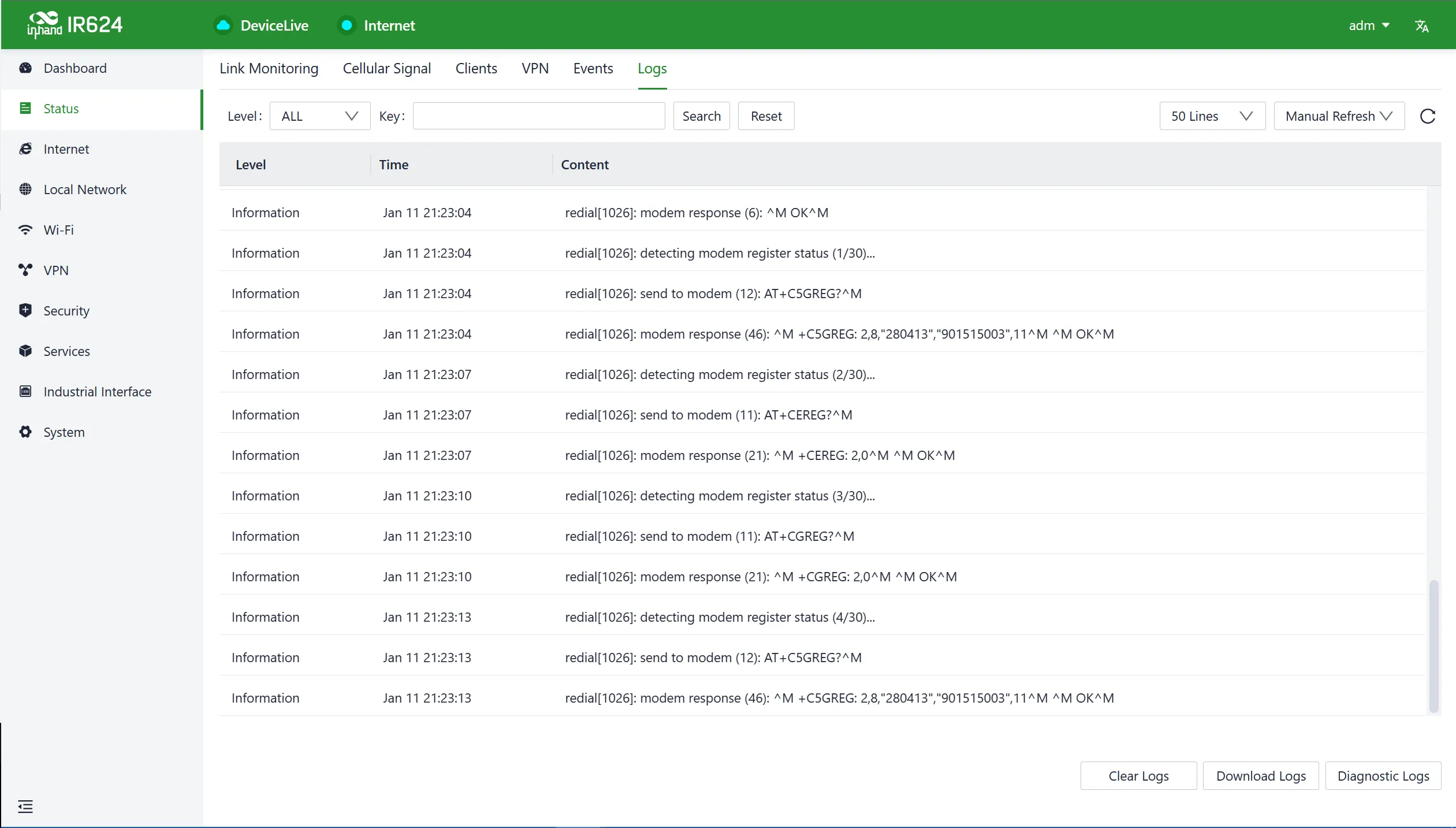
Task: Click the Status sidebar icon
Action: pyautogui.click(x=25, y=109)
